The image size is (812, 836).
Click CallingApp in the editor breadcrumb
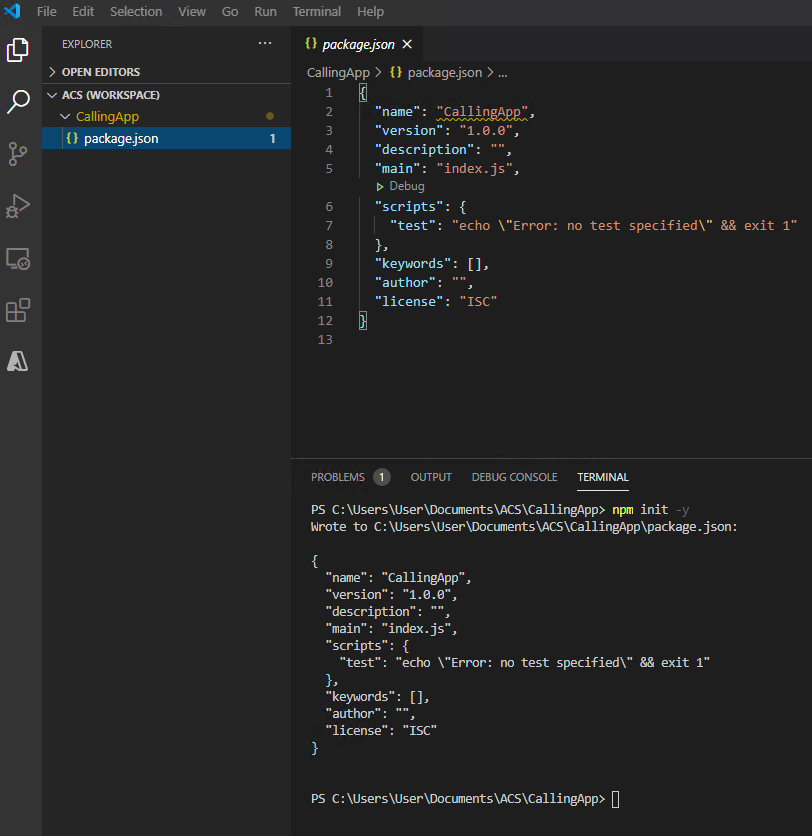pyautogui.click(x=337, y=73)
